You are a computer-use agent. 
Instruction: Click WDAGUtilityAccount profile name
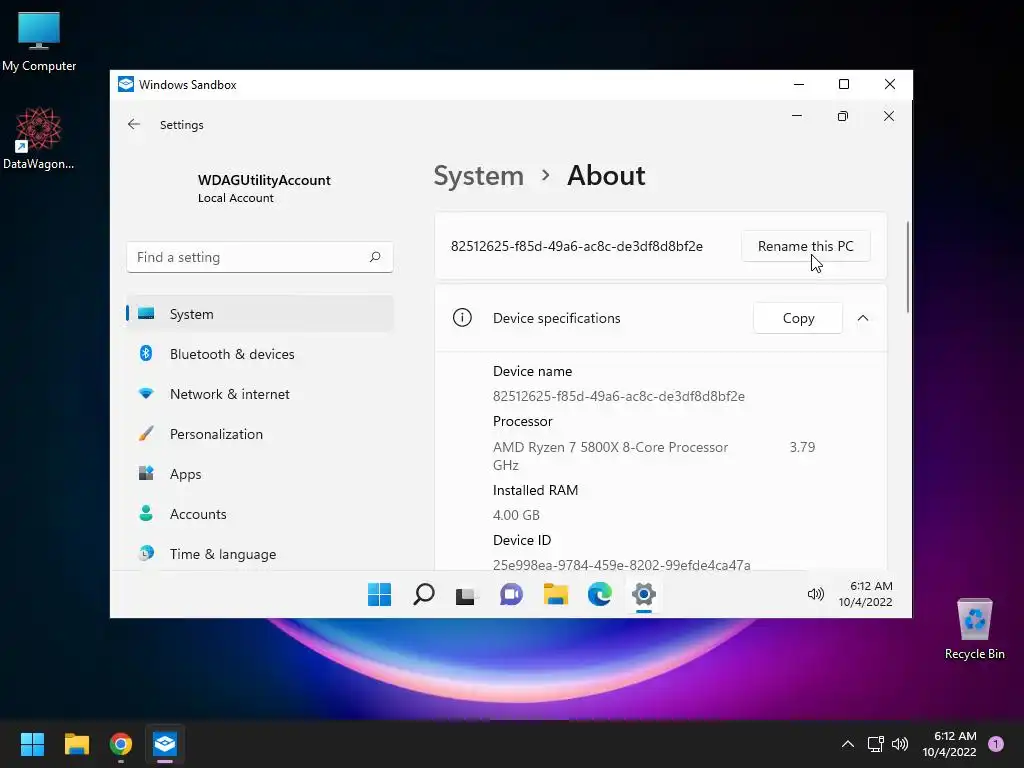[x=264, y=180]
